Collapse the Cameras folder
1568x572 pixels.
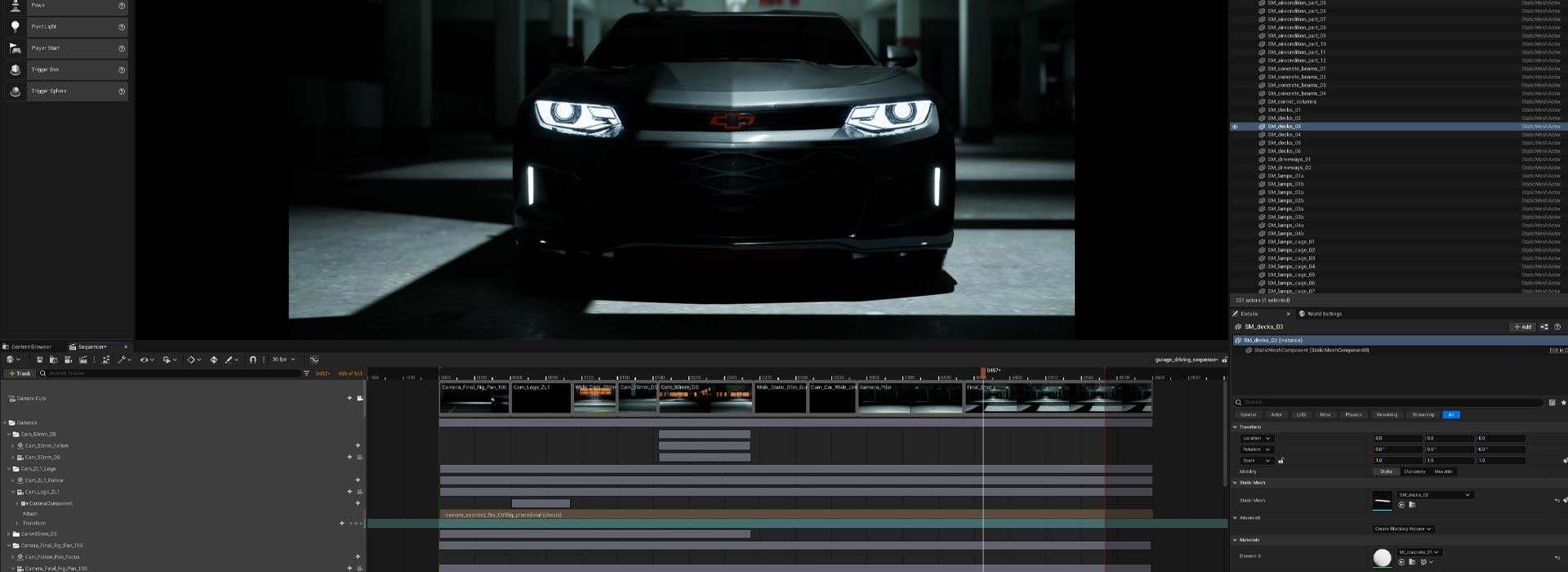(x=6, y=422)
